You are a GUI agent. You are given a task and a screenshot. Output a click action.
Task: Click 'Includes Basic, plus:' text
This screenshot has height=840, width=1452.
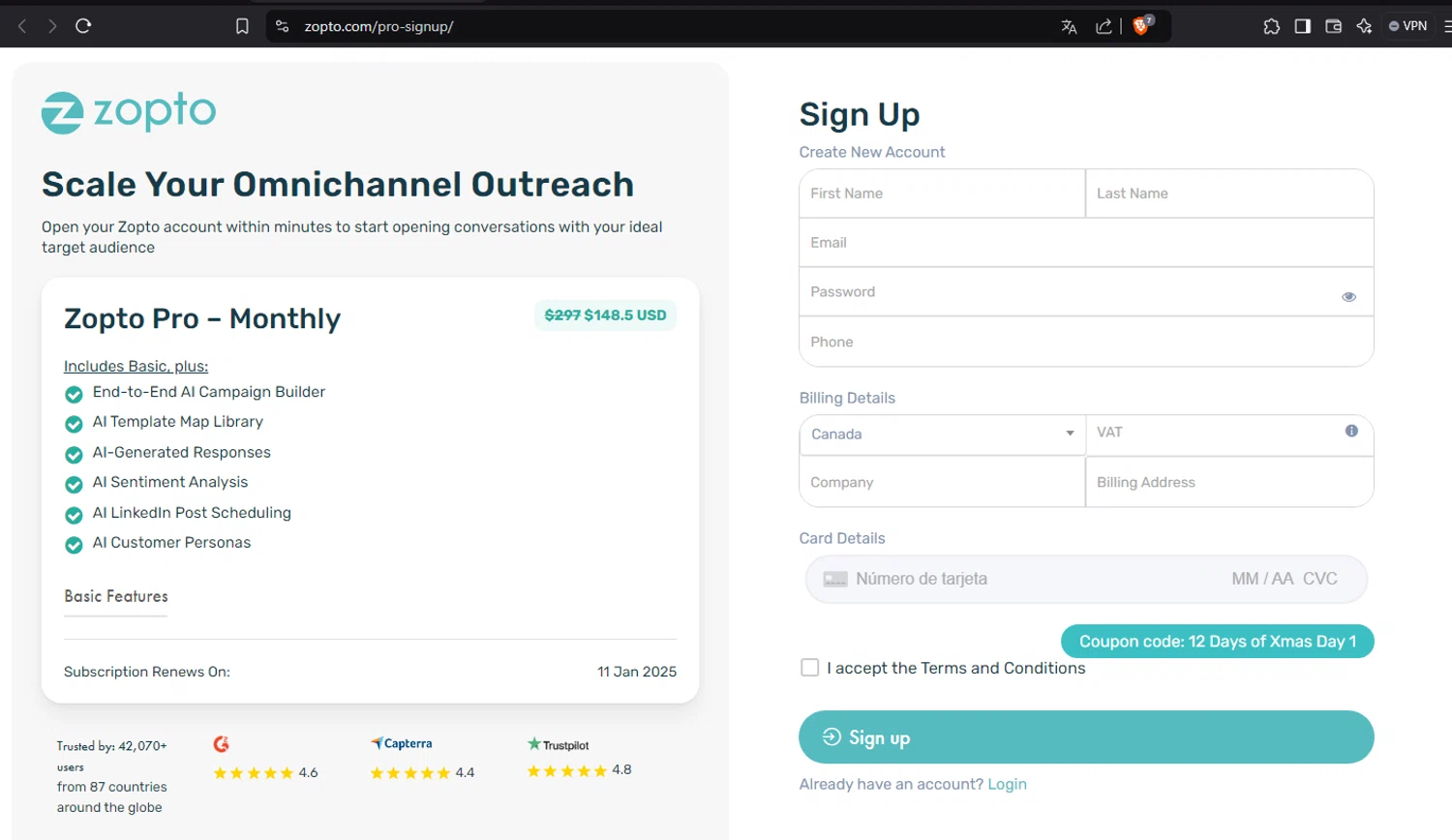136,366
